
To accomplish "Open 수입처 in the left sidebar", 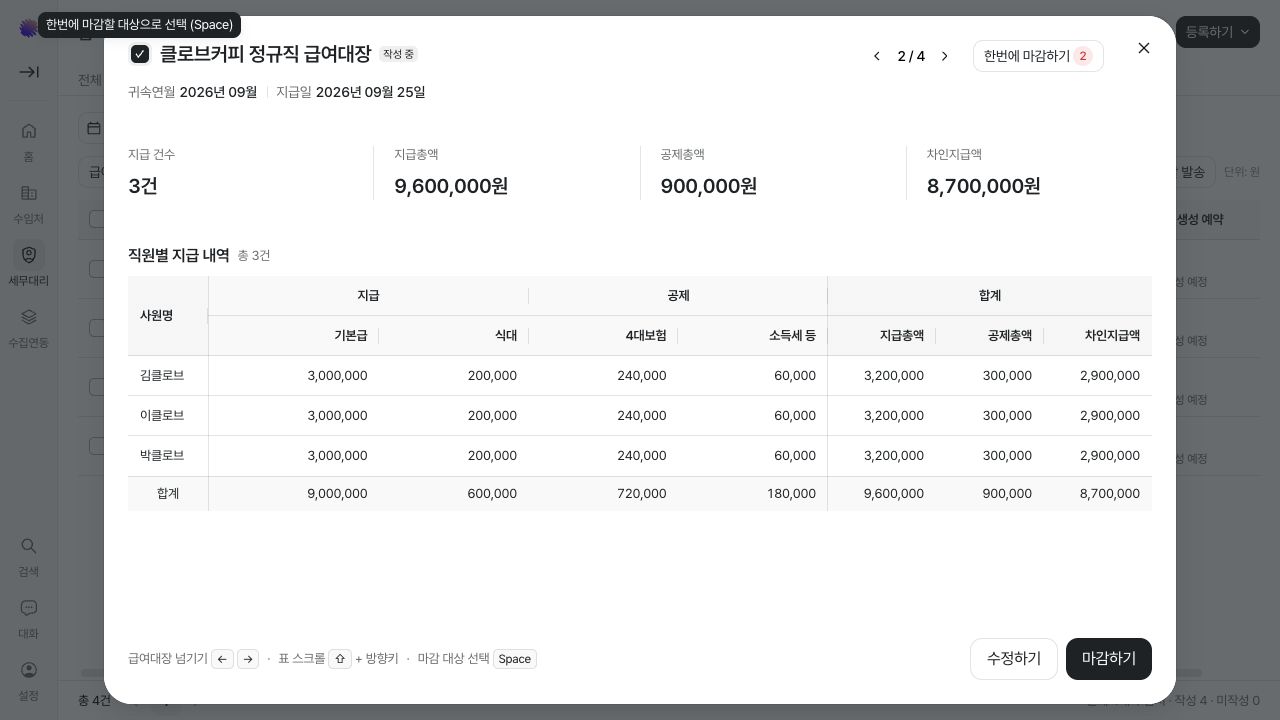I will [29, 203].
